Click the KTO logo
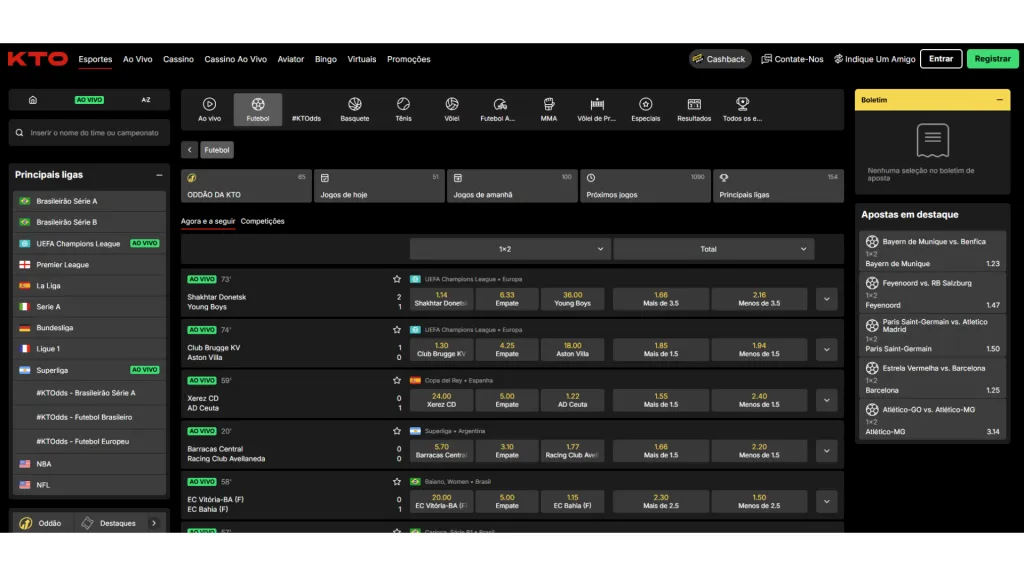This screenshot has height=576, width=1024. 38,59
